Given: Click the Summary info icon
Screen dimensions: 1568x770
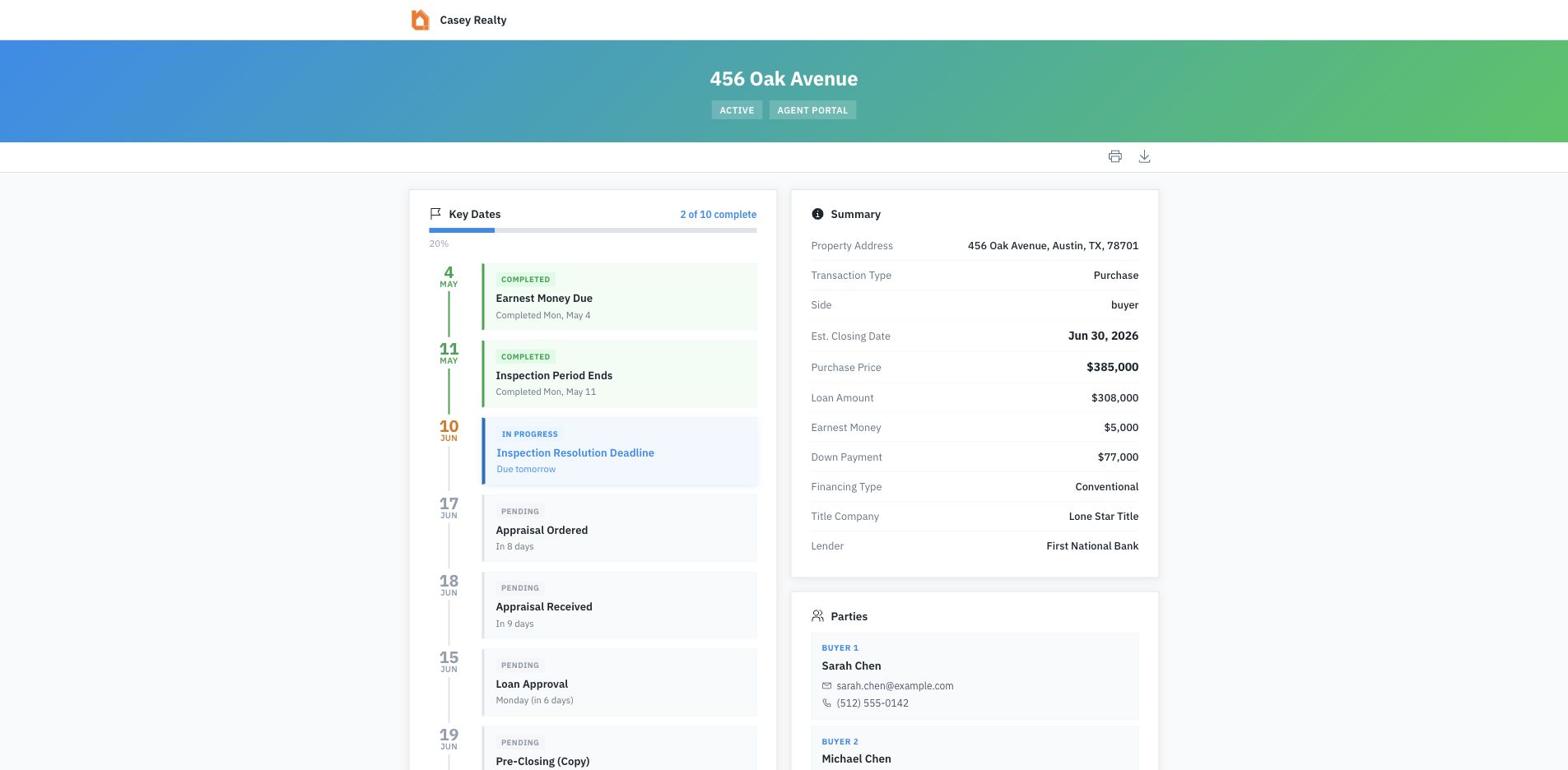Looking at the screenshot, I should point(817,214).
